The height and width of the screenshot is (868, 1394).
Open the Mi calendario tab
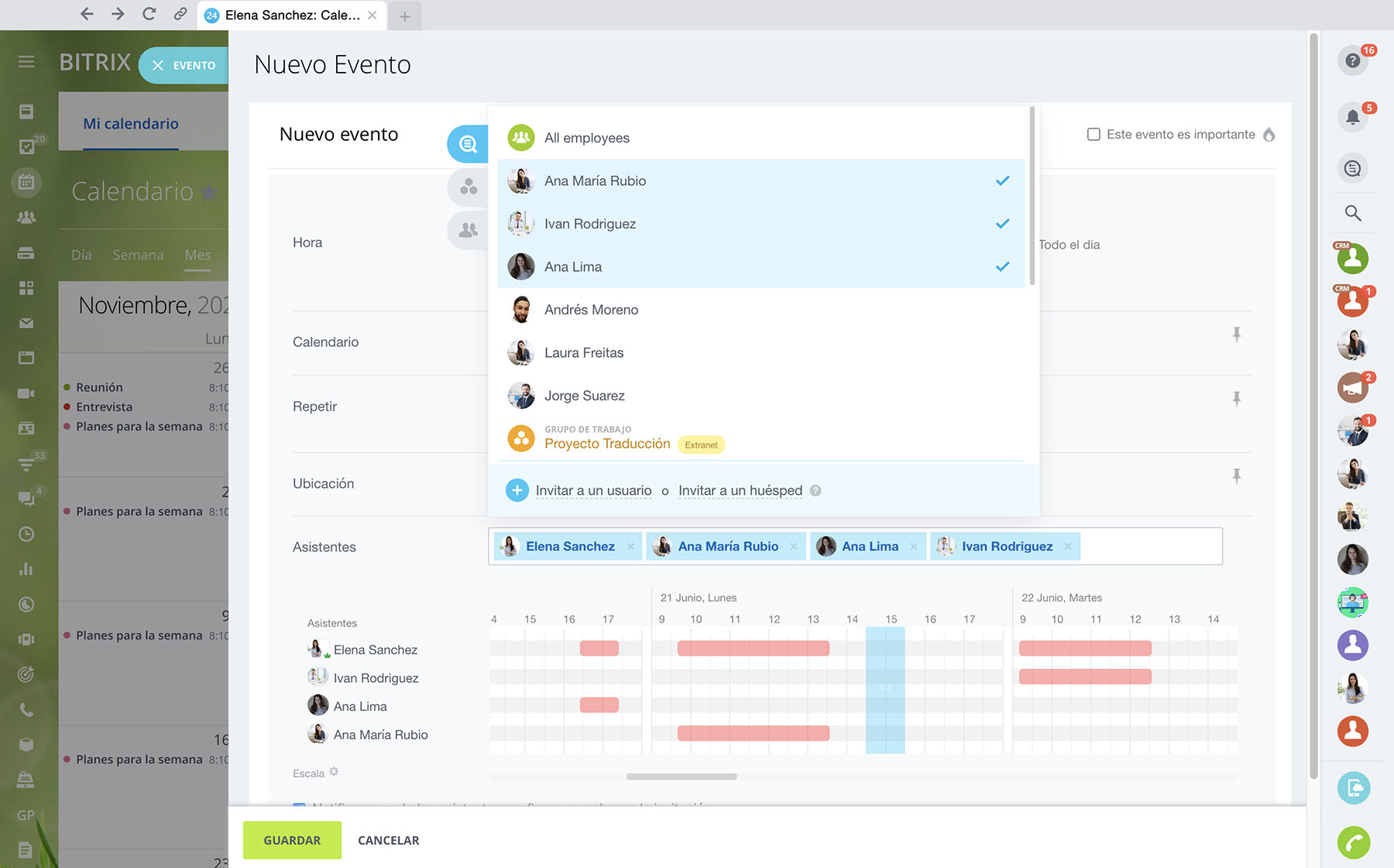pyautogui.click(x=131, y=124)
